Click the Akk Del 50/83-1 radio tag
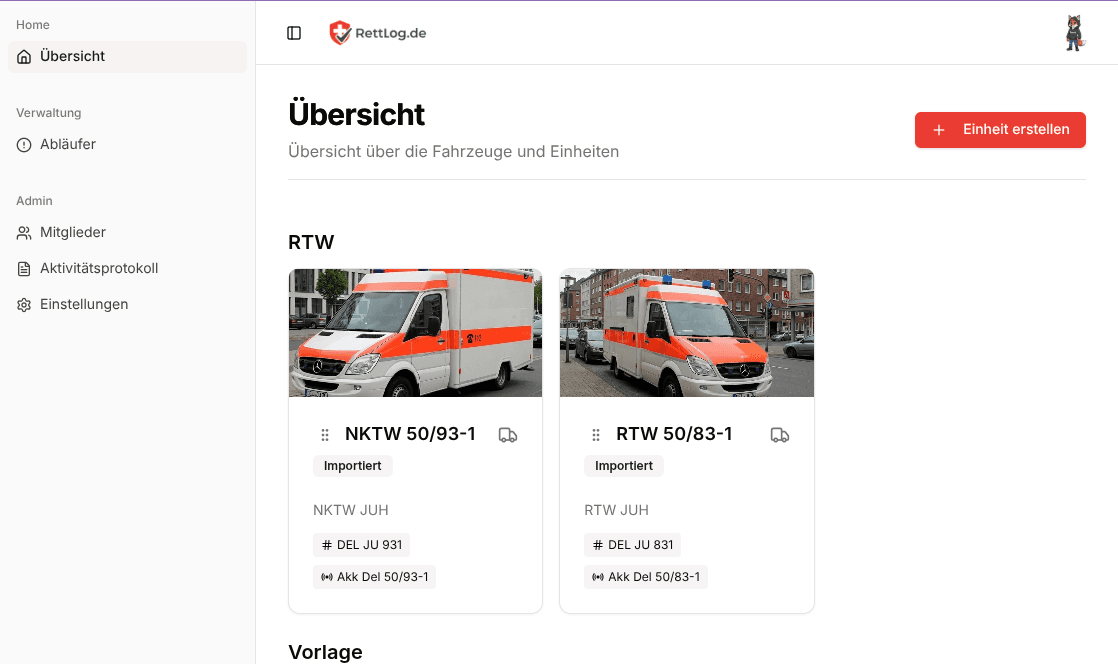Viewport: 1118px width, 664px height. tap(646, 577)
